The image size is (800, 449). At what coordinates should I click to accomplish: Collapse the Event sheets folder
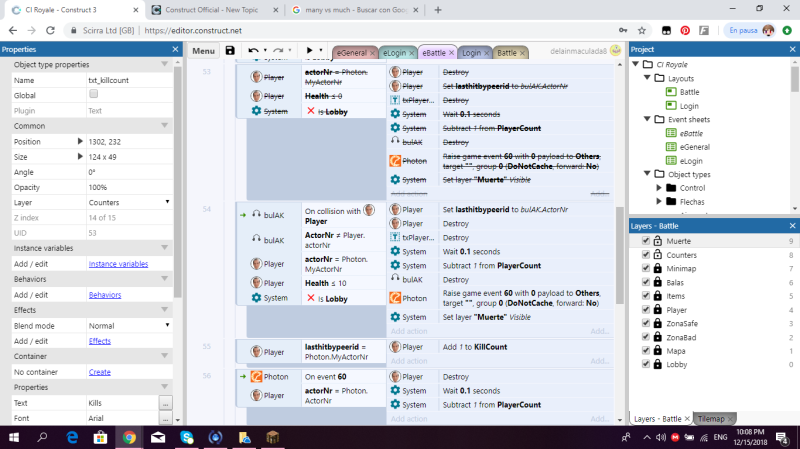tap(647, 119)
